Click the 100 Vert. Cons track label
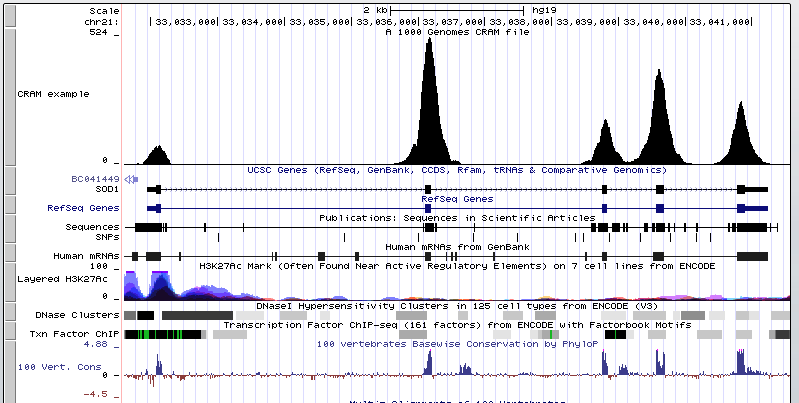Image resolution: width=799 pixels, height=403 pixels. [58, 368]
